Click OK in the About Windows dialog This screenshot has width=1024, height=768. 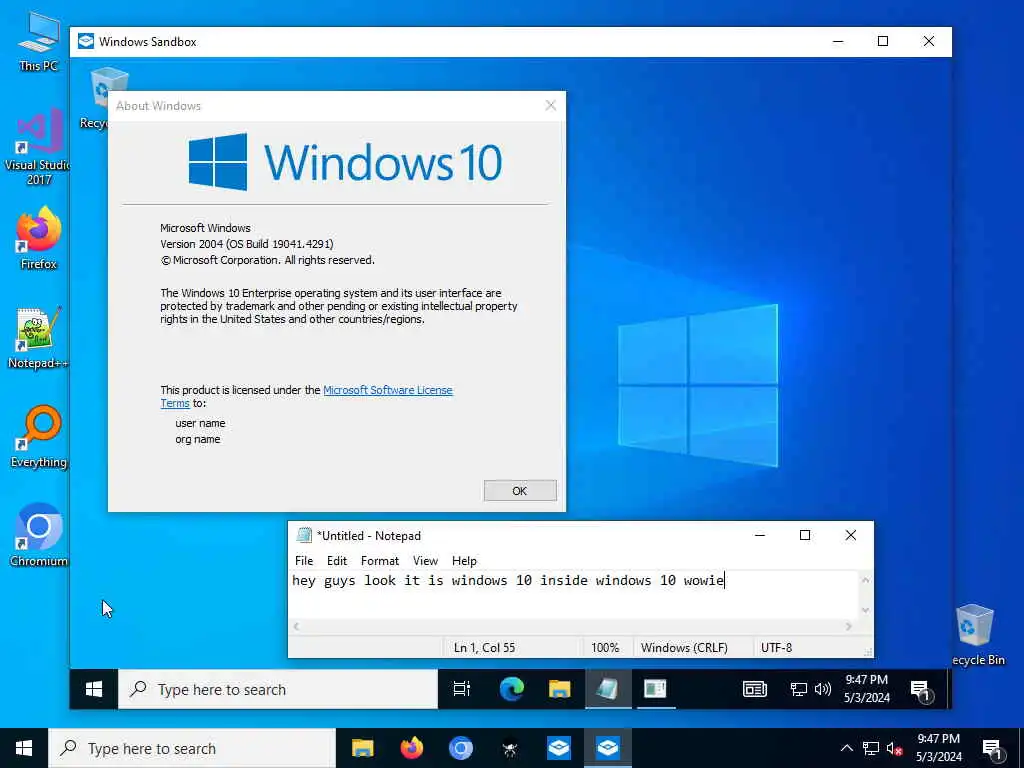[x=520, y=490]
